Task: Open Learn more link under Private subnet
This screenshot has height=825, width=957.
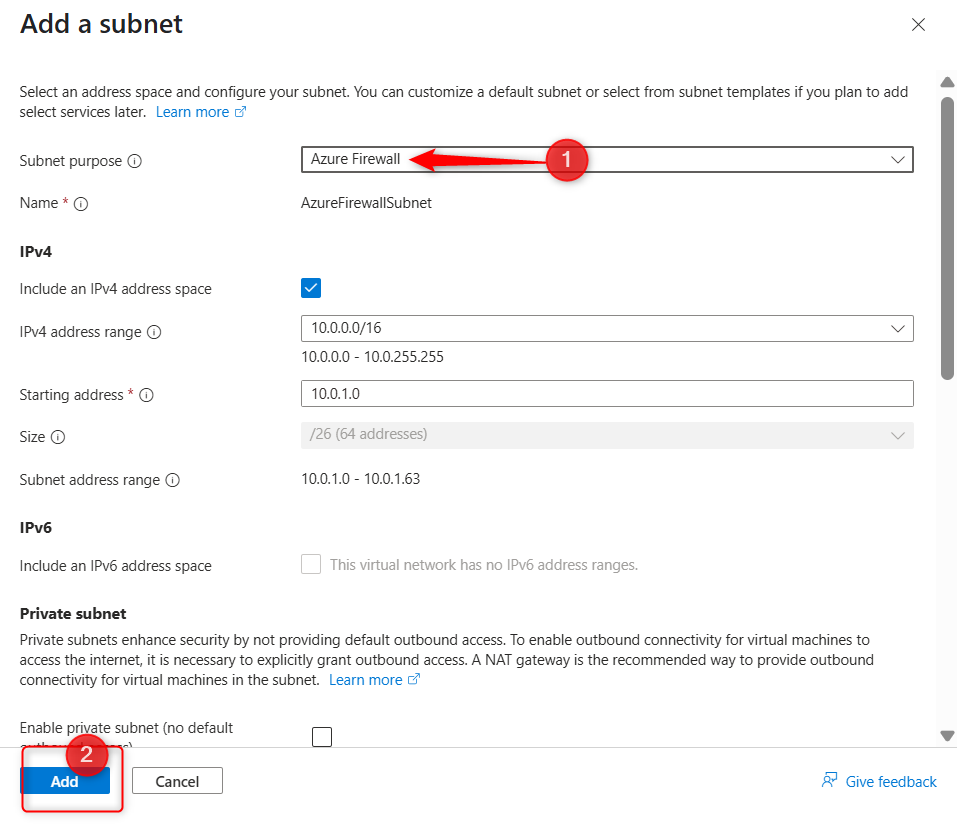Action: (x=366, y=680)
